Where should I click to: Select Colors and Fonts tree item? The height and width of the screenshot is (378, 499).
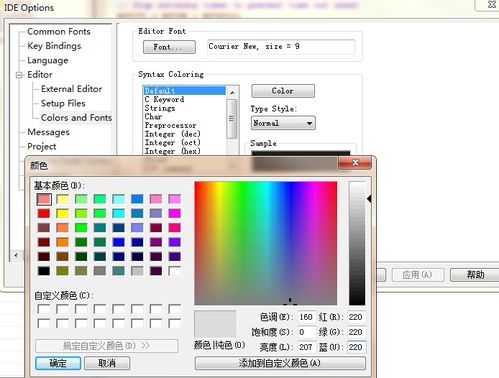[76, 118]
